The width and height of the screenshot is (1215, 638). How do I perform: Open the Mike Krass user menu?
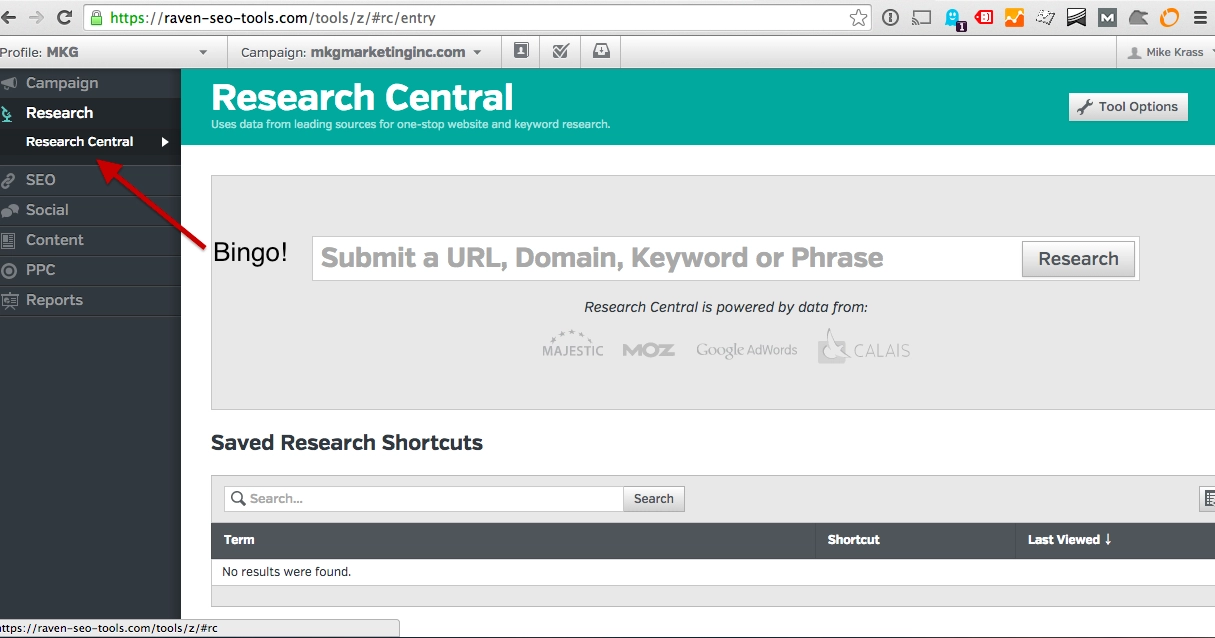coord(1168,52)
